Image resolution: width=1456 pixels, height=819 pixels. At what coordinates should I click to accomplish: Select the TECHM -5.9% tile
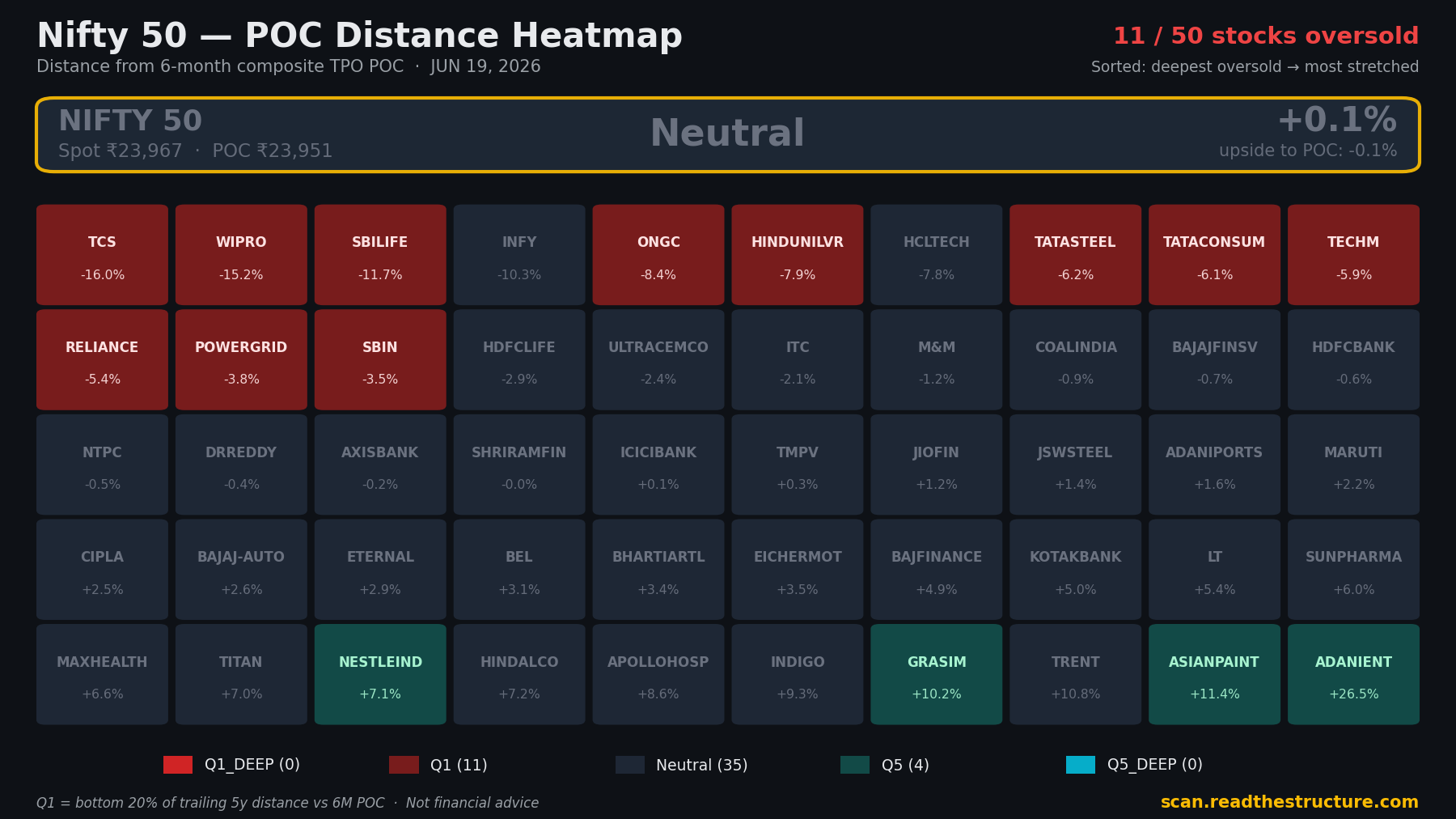click(1353, 255)
